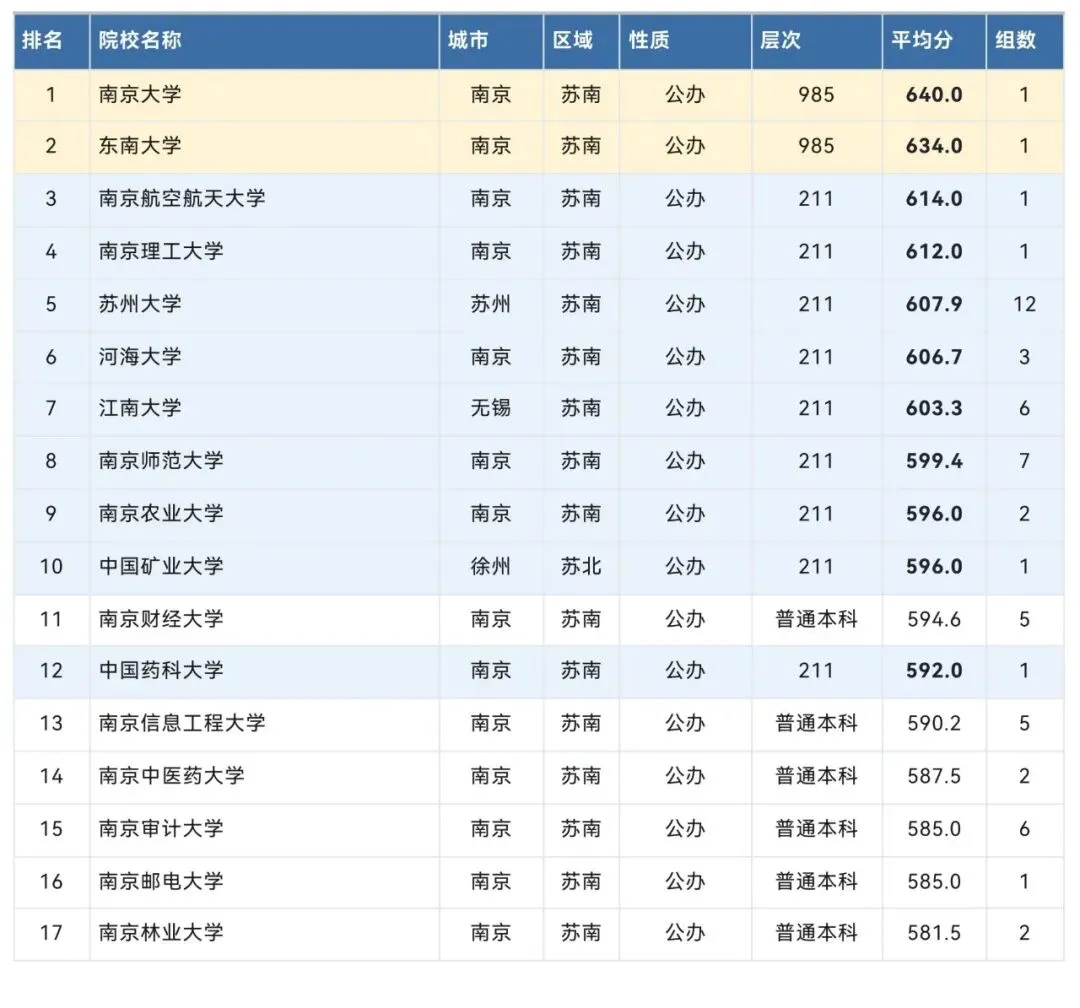Select 中国药科大学 in the list
The image size is (1080, 1008).
click(161, 670)
